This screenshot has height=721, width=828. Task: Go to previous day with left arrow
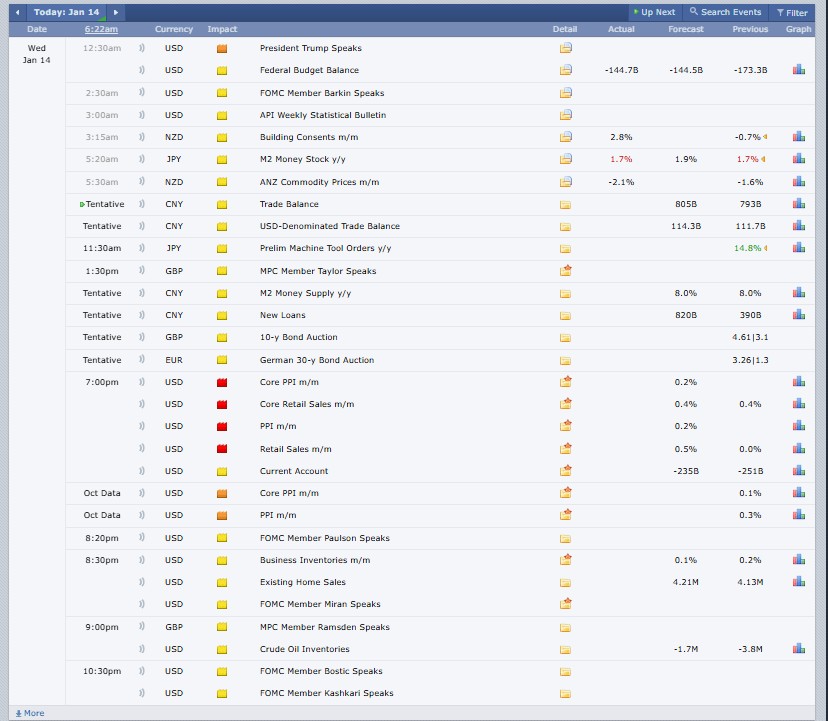(17, 12)
